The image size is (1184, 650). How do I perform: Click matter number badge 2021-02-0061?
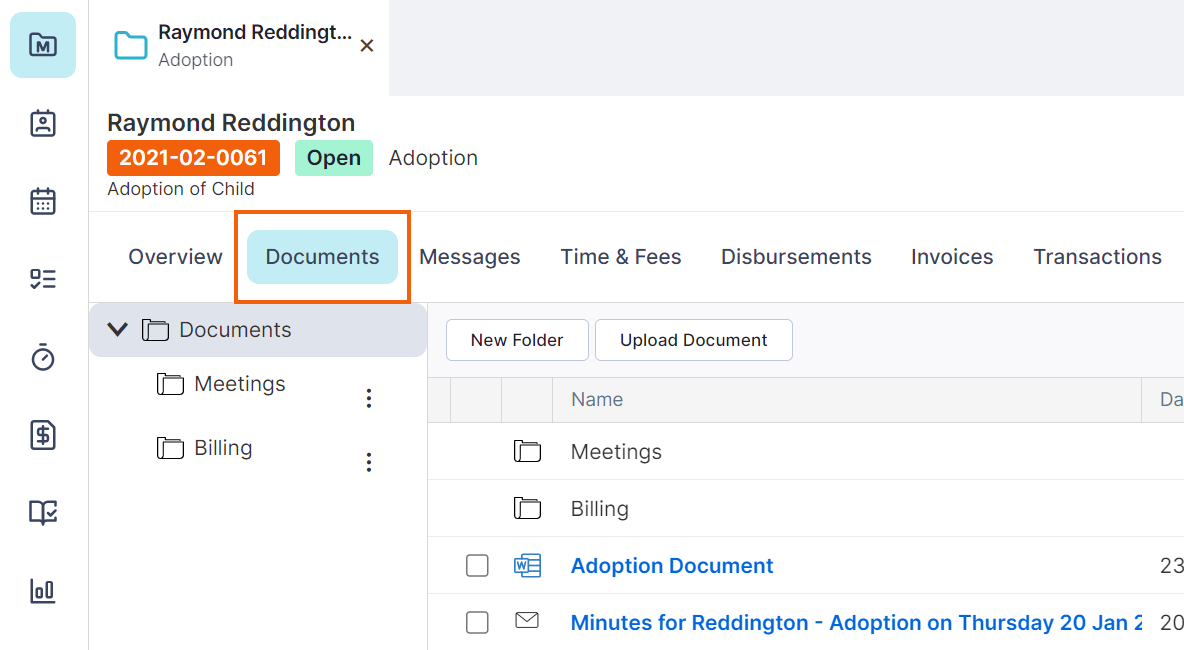click(x=193, y=158)
